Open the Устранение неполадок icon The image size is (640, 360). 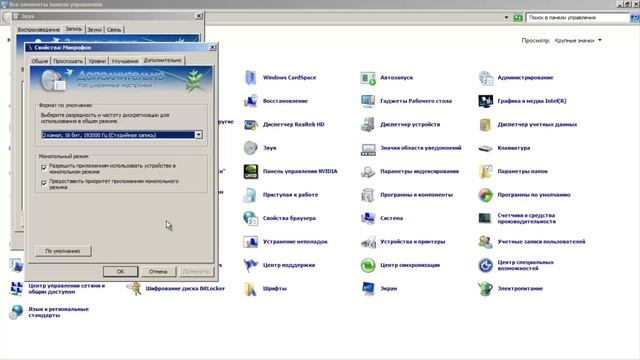click(250, 242)
